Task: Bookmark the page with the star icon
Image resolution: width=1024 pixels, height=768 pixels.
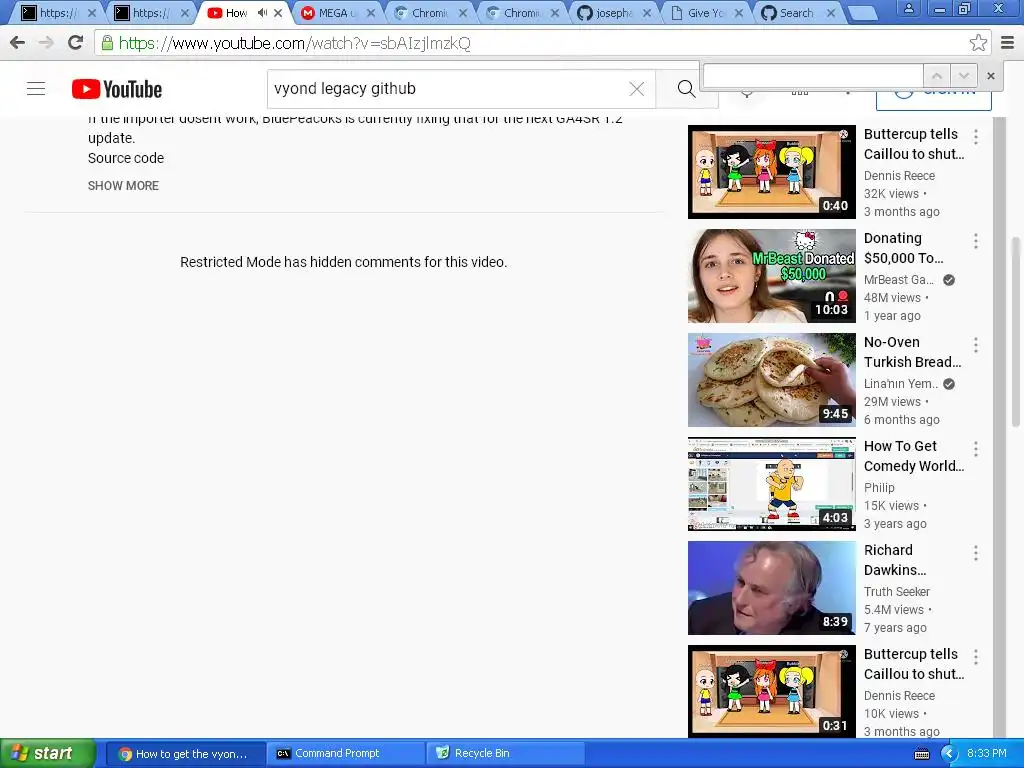Action: tap(978, 43)
